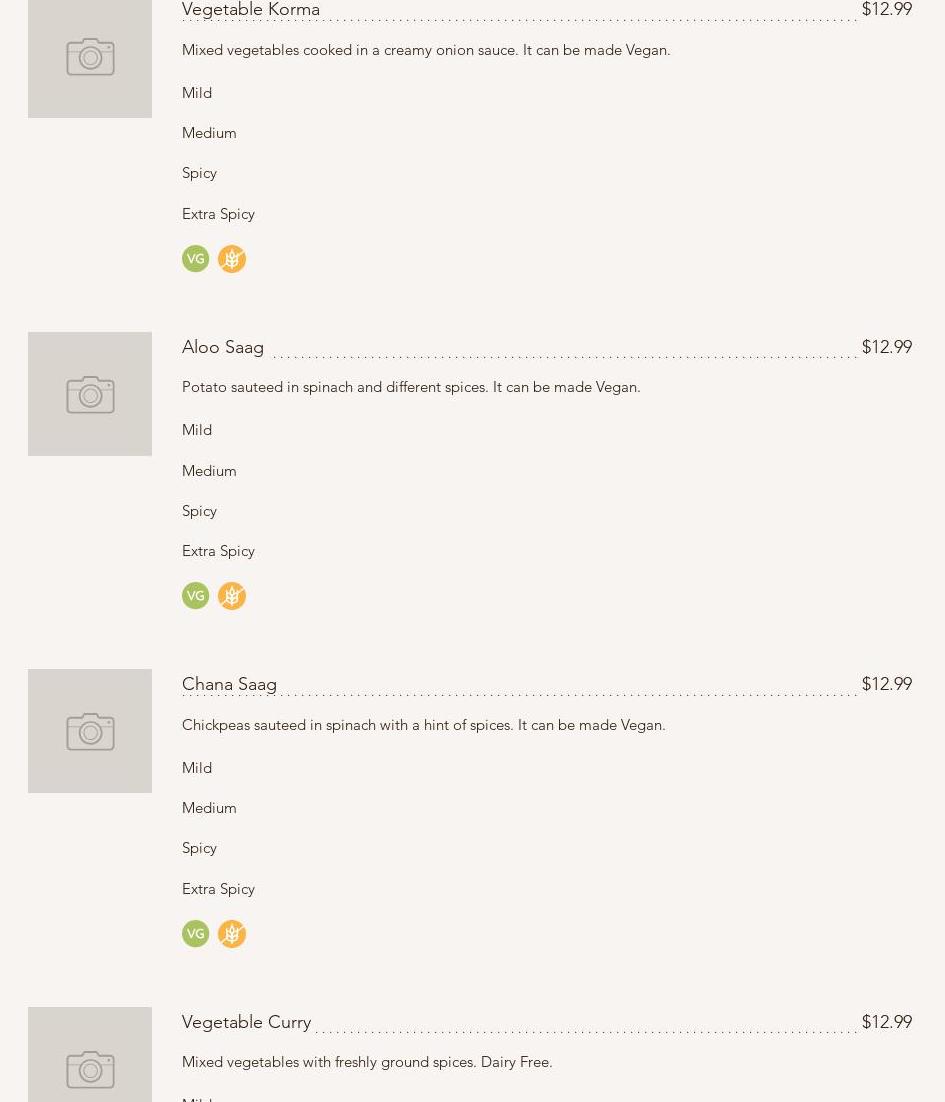Click the VG vegetarian icon under Vegetable Korma
The image size is (945, 1102).
(195, 259)
